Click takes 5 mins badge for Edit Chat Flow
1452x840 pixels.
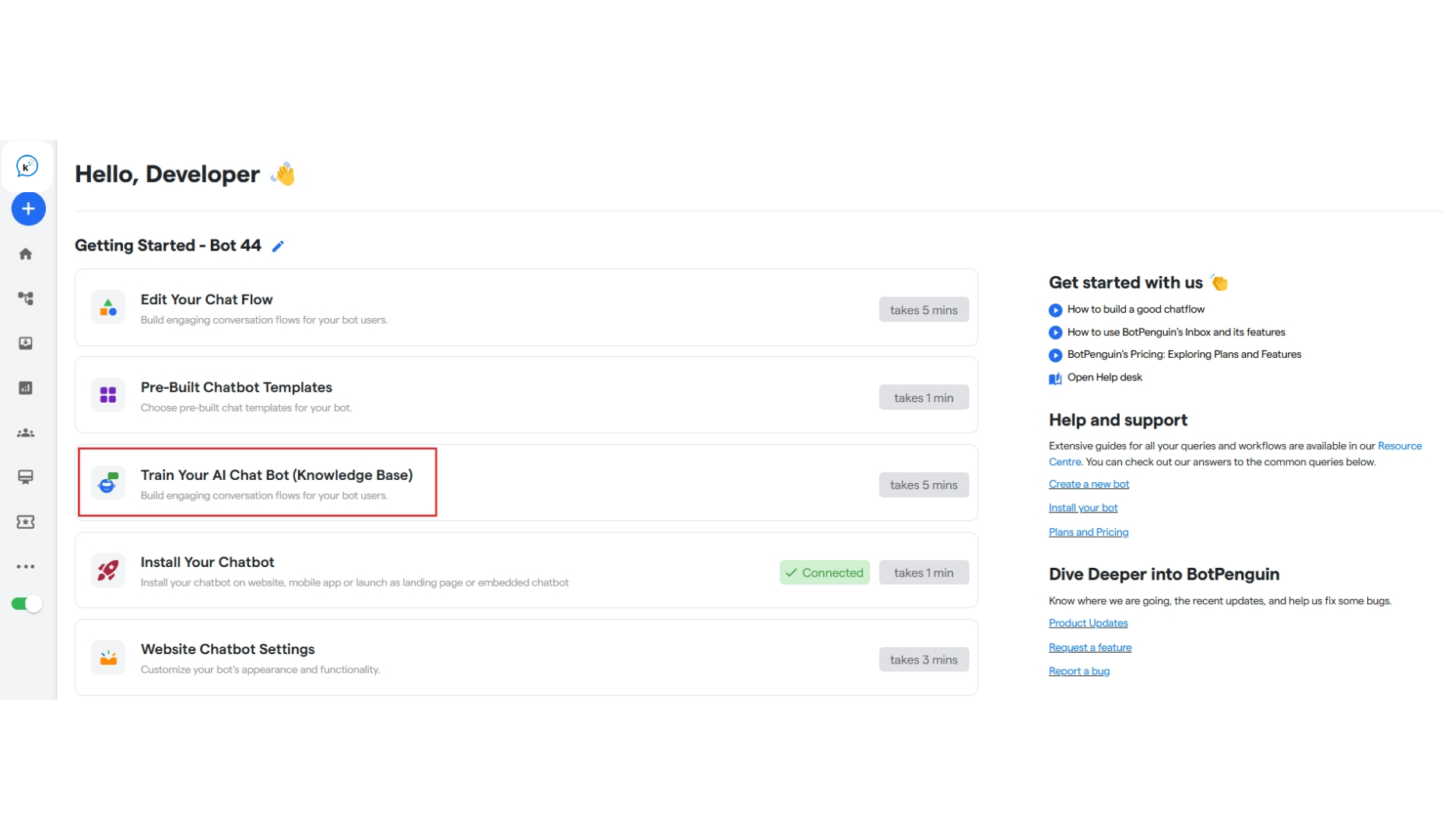924,310
